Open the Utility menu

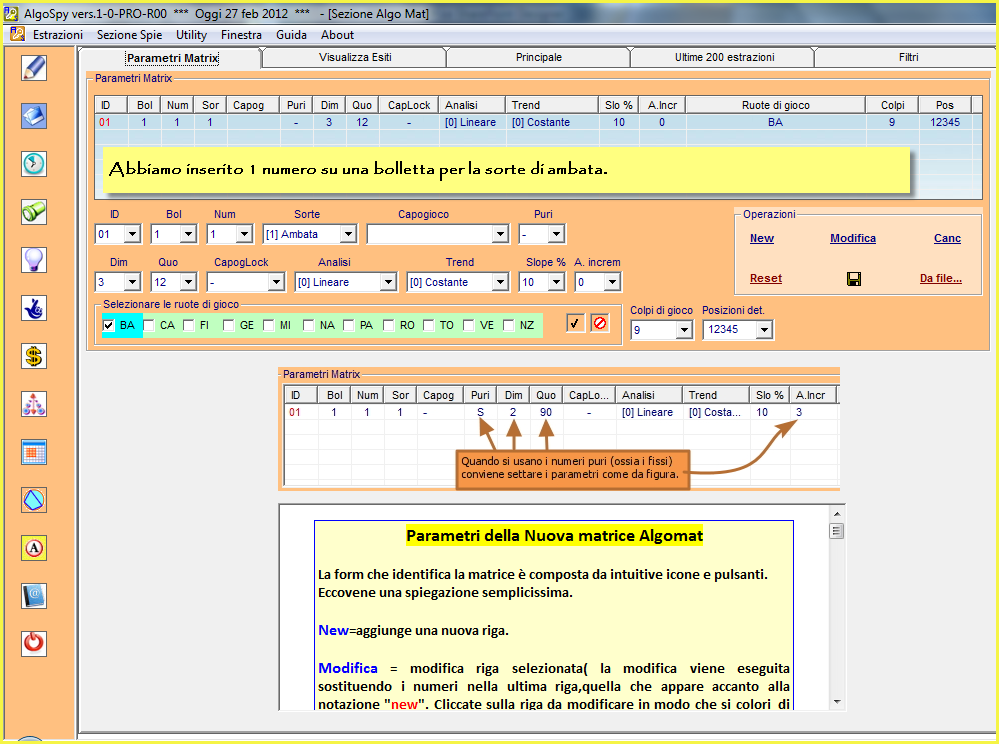point(191,35)
